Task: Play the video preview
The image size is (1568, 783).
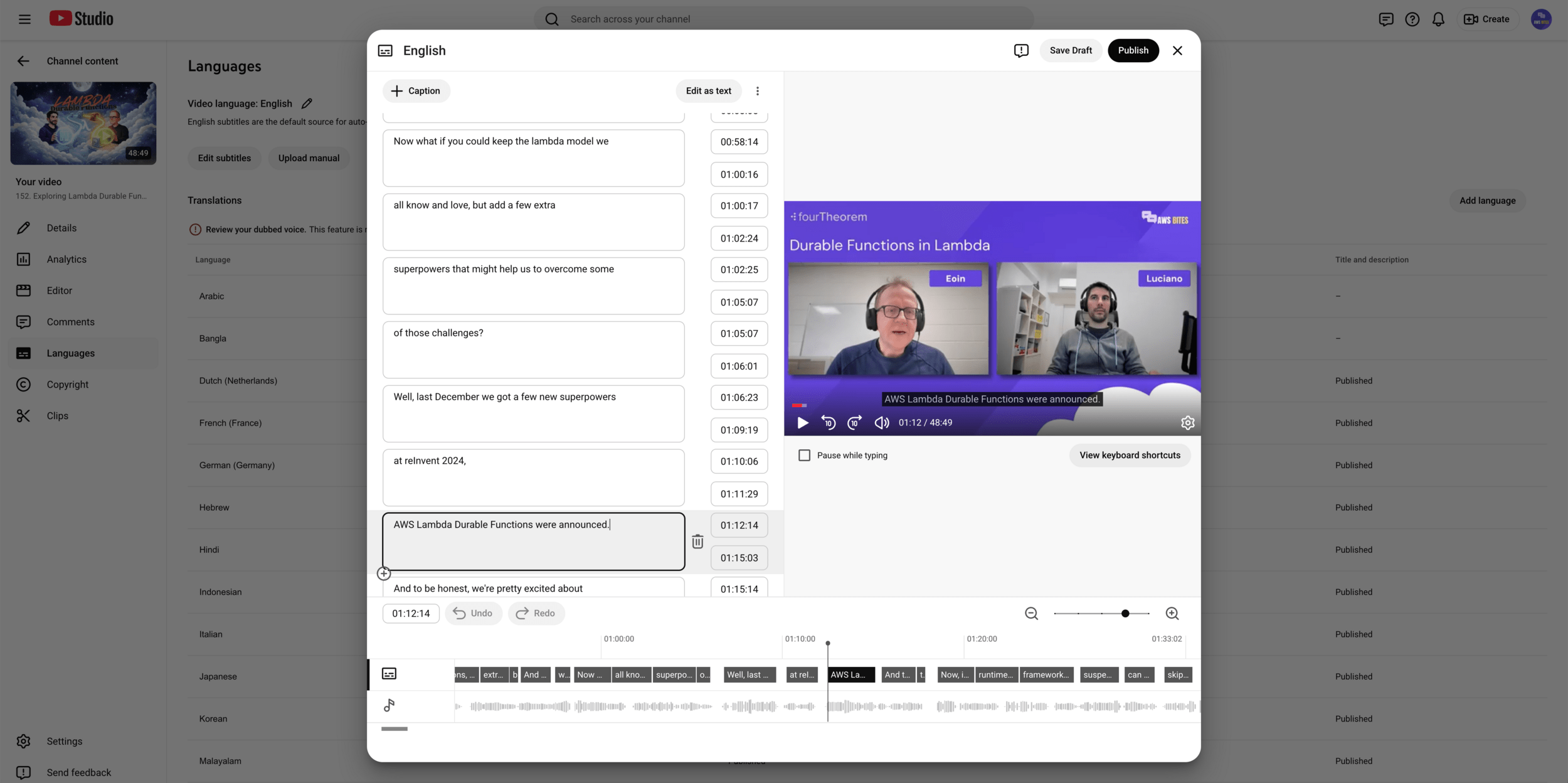Action: (x=802, y=423)
